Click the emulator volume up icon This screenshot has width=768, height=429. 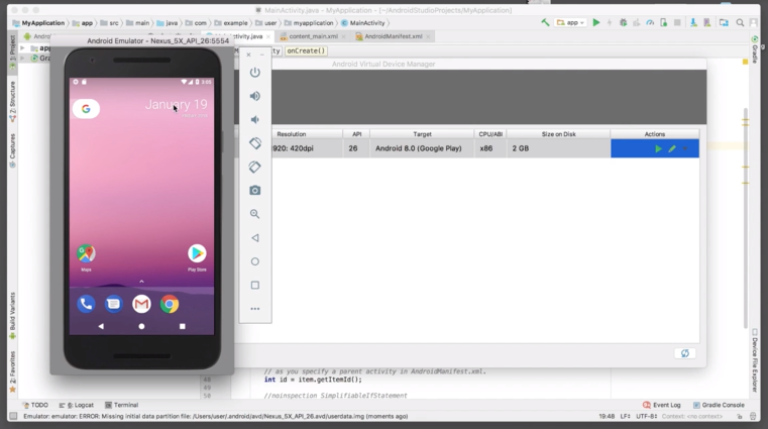255,96
